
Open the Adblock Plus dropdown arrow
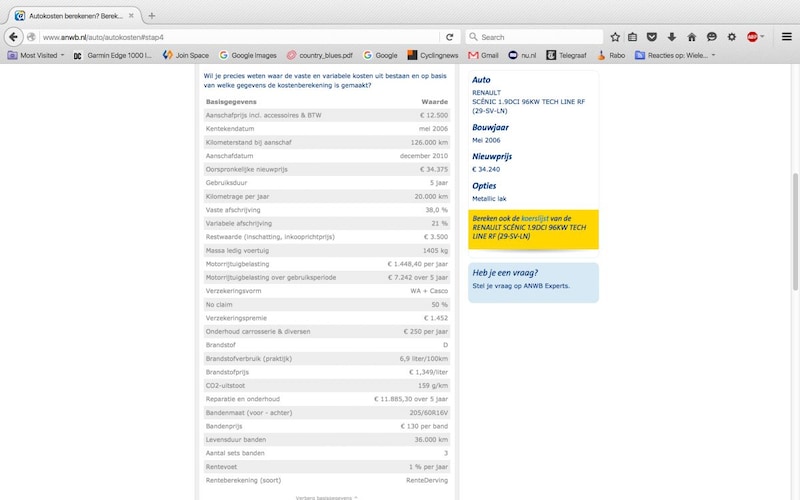tap(762, 37)
